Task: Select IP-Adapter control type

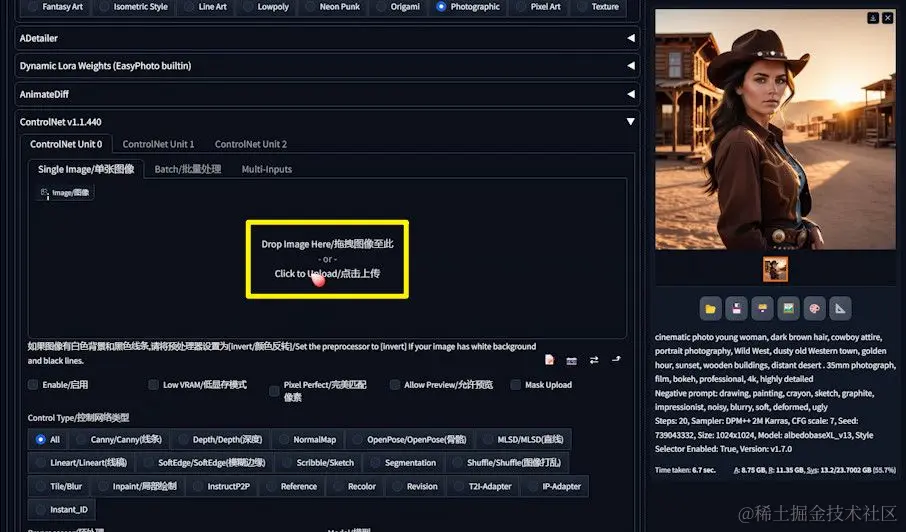Action: coord(554,486)
